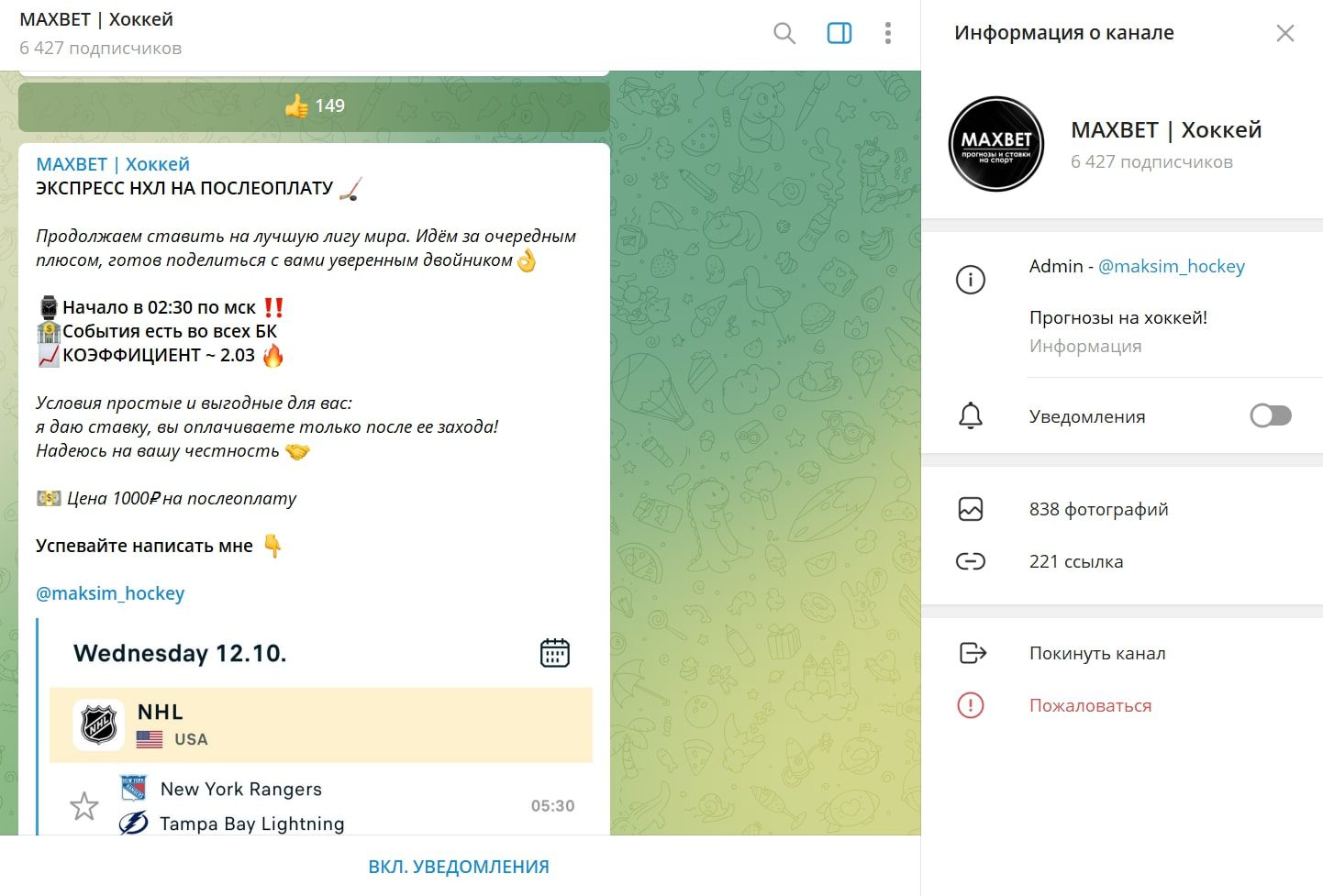This screenshot has width=1323, height=896.
Task: Click ВКЛ. УВЕДОМЛЕНИЯ at the bottom
Action: (x=459, y=867)
